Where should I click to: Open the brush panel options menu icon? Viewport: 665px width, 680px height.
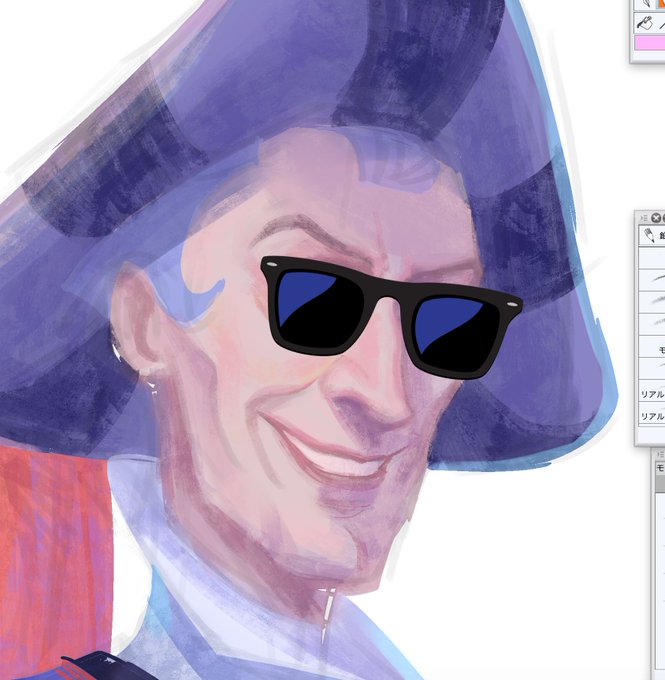[x=644, y=218]
